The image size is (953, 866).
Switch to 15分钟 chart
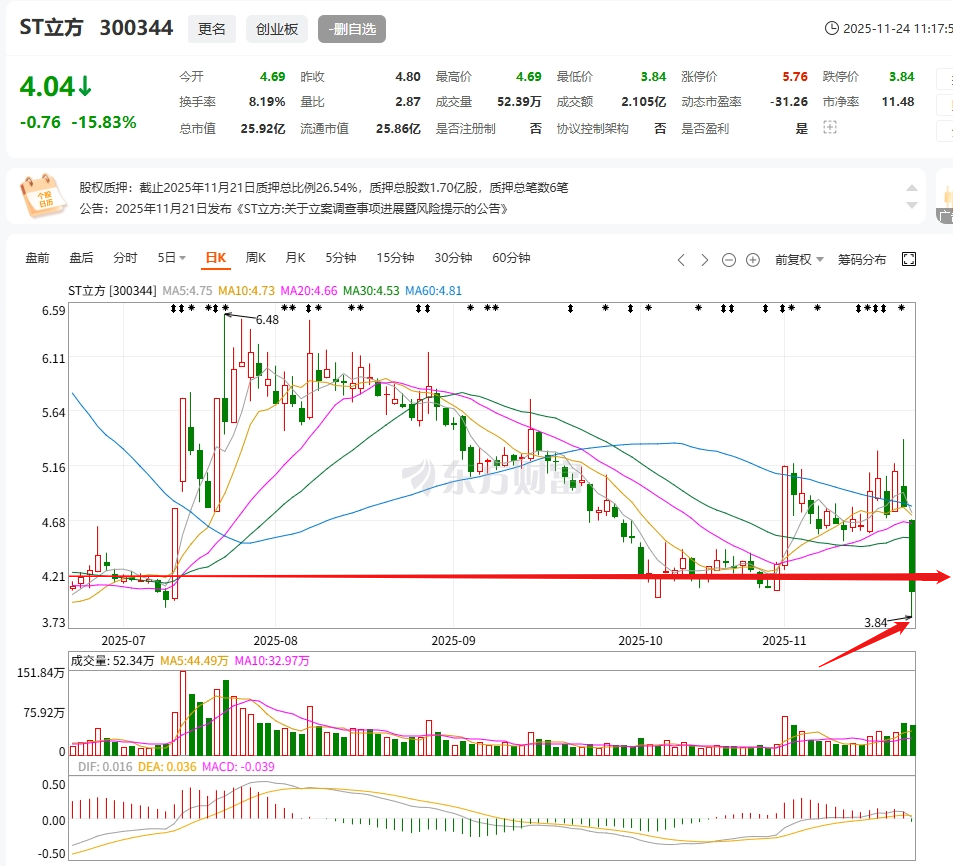click(395, 258)
